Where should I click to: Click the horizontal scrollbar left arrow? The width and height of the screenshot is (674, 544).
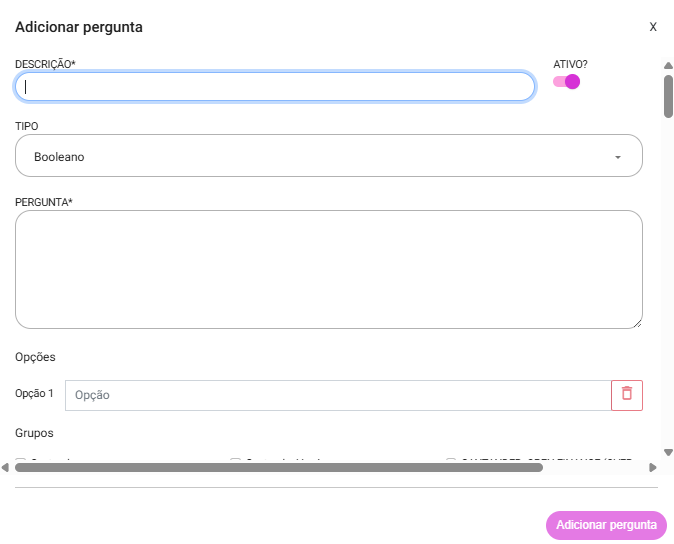[x=5, y=467]
